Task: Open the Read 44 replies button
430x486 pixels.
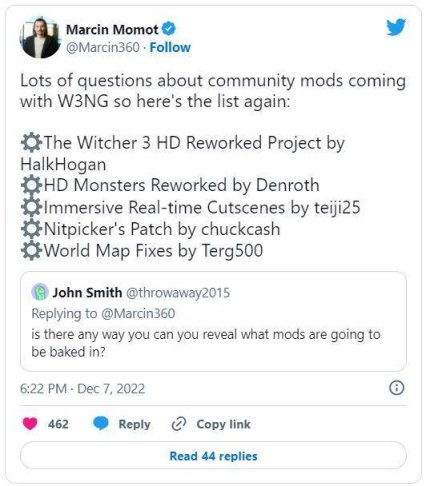Action: pos(213,456)
